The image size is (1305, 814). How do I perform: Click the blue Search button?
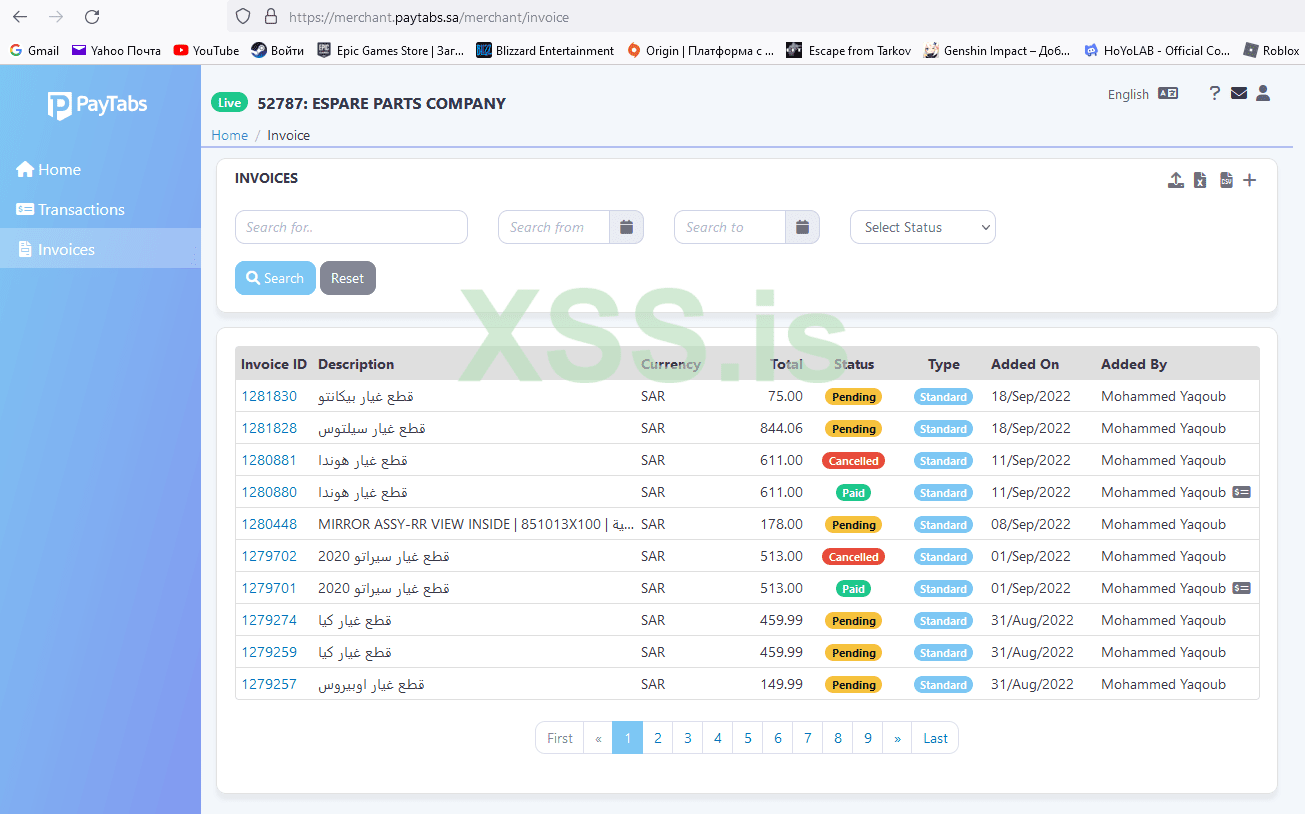click(x=275, y=278)
